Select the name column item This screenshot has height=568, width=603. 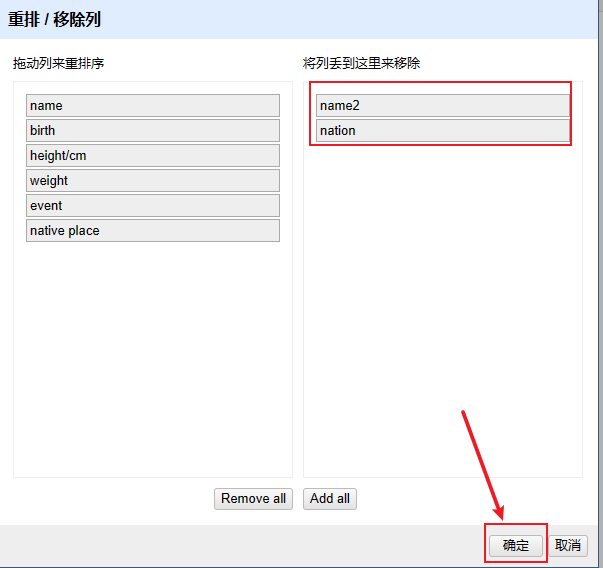[x=153, y=105]
